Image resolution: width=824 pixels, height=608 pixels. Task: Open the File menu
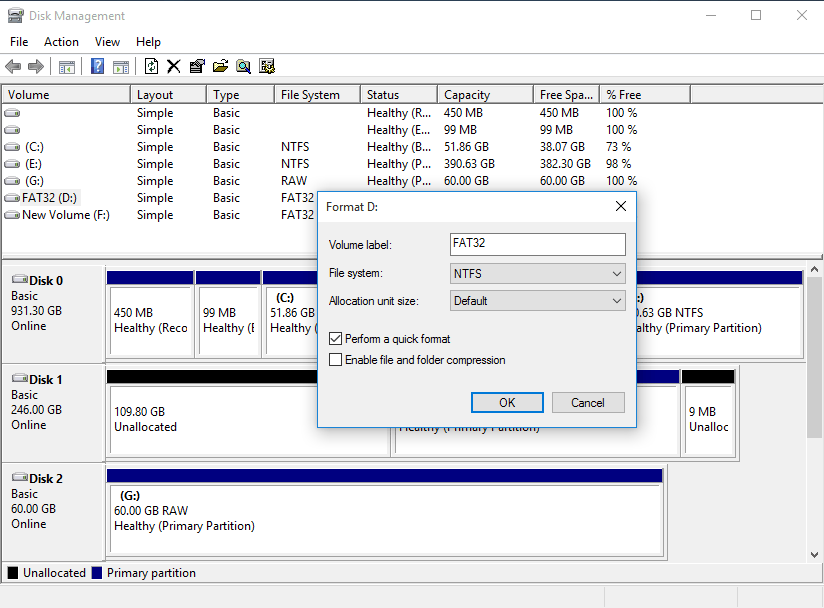point(19,42)
